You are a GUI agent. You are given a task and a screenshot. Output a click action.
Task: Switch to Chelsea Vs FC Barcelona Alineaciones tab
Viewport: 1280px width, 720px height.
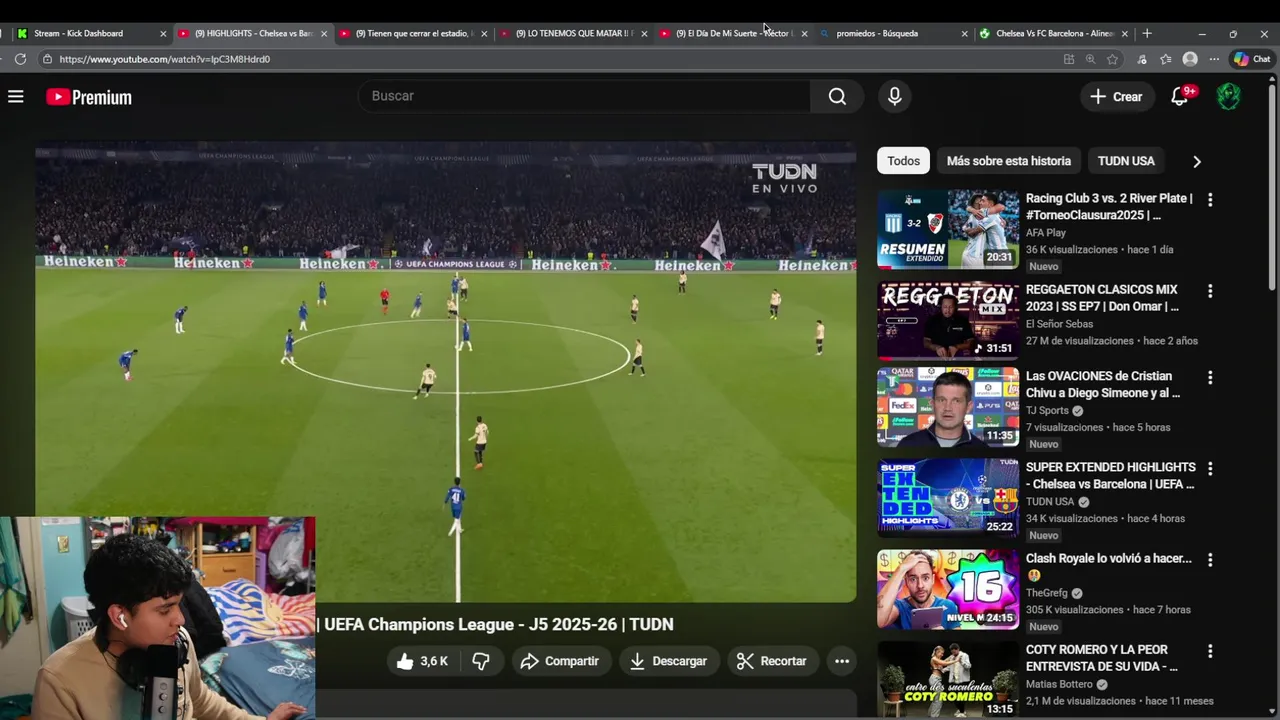point(1053,33)
